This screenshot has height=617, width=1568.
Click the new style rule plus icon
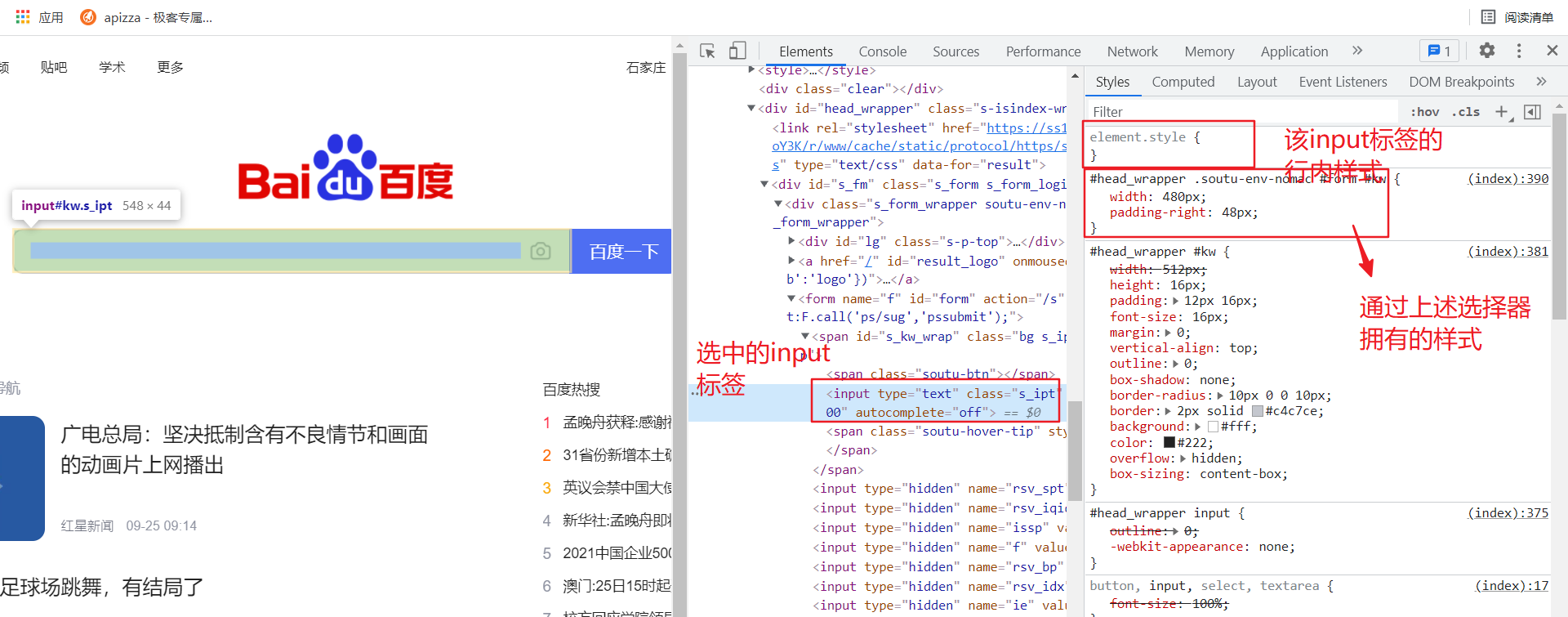[1501, 112]
